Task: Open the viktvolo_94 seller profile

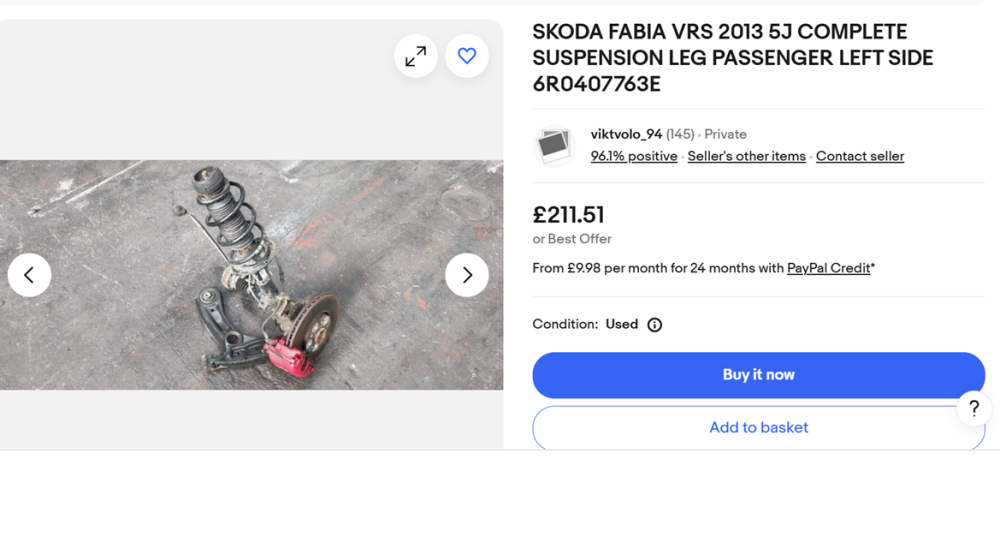Action: pos(626,134)
